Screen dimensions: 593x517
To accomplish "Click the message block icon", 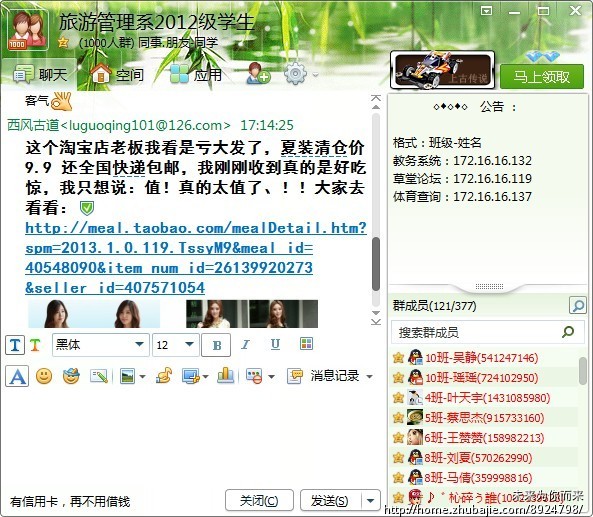I will [255, 376].
